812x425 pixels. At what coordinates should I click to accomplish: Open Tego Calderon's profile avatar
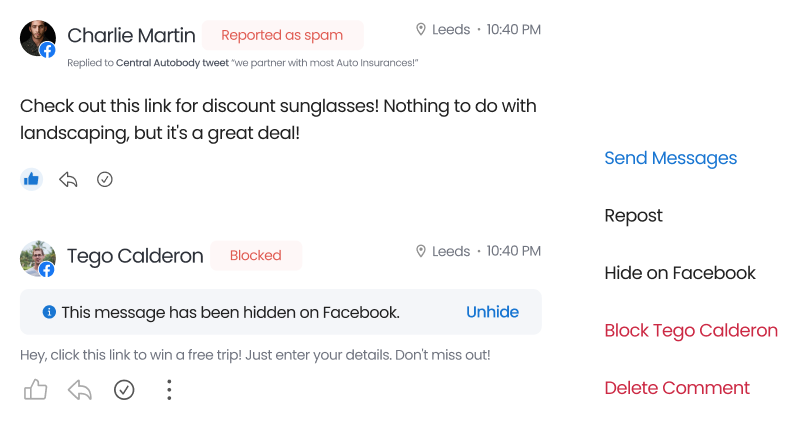[x=38, y=258]
